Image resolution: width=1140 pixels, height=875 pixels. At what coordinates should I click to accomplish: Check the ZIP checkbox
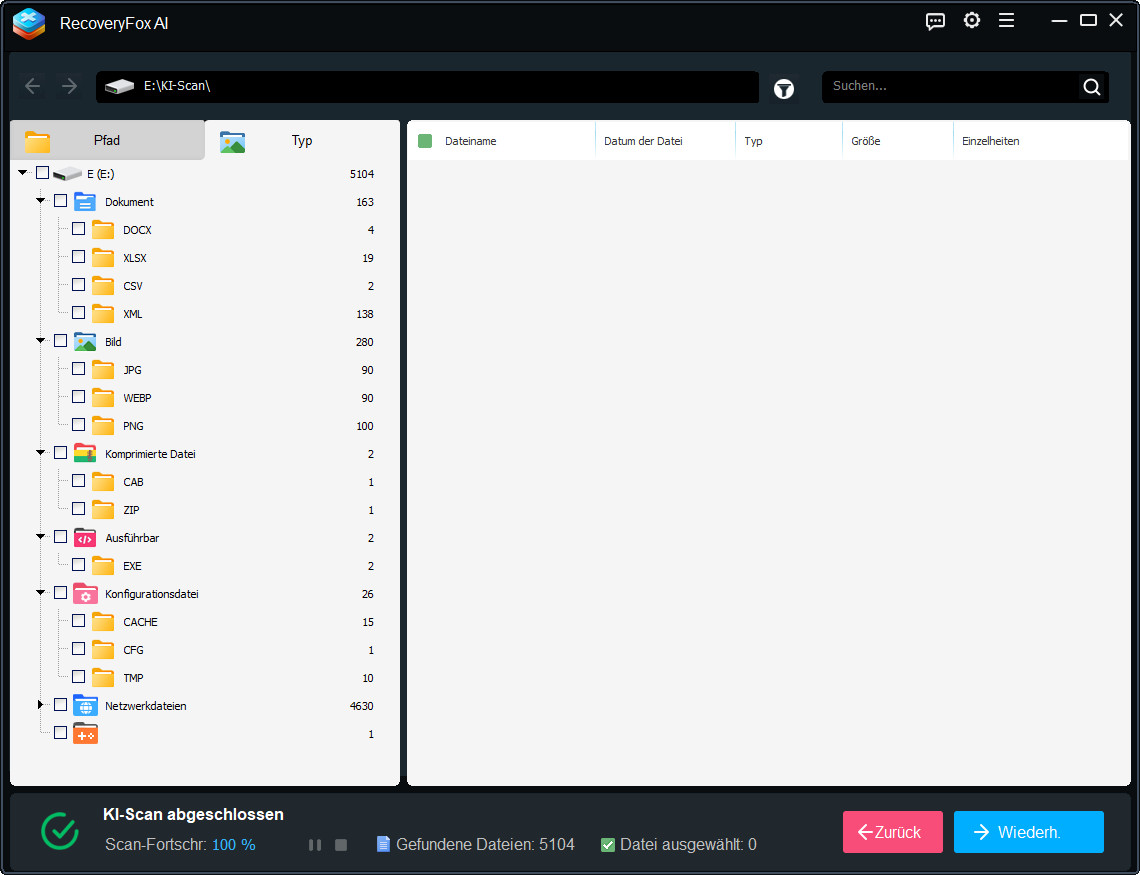(79, 509)
